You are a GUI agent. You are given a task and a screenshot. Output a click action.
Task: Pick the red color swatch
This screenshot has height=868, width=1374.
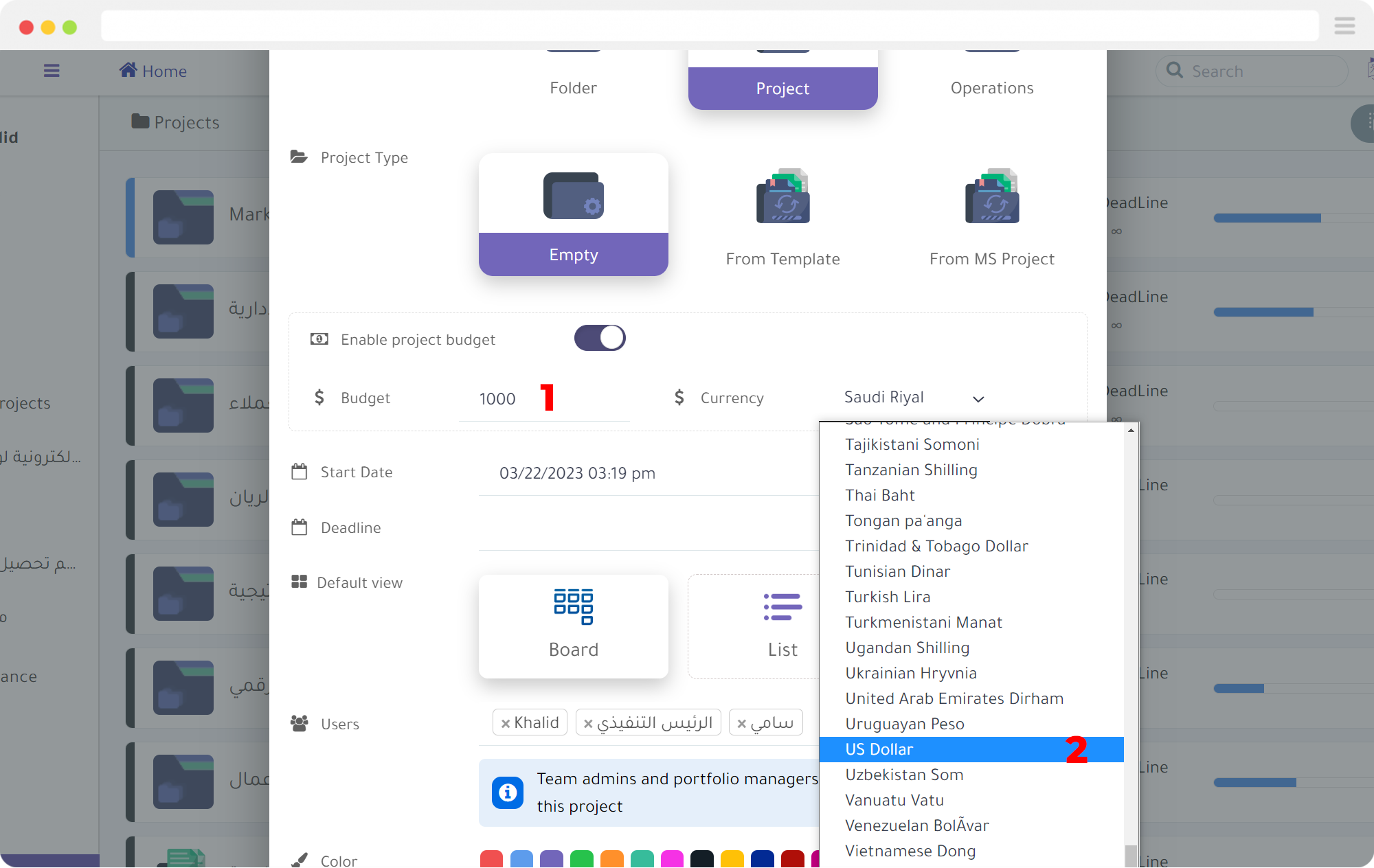[491, 859]
